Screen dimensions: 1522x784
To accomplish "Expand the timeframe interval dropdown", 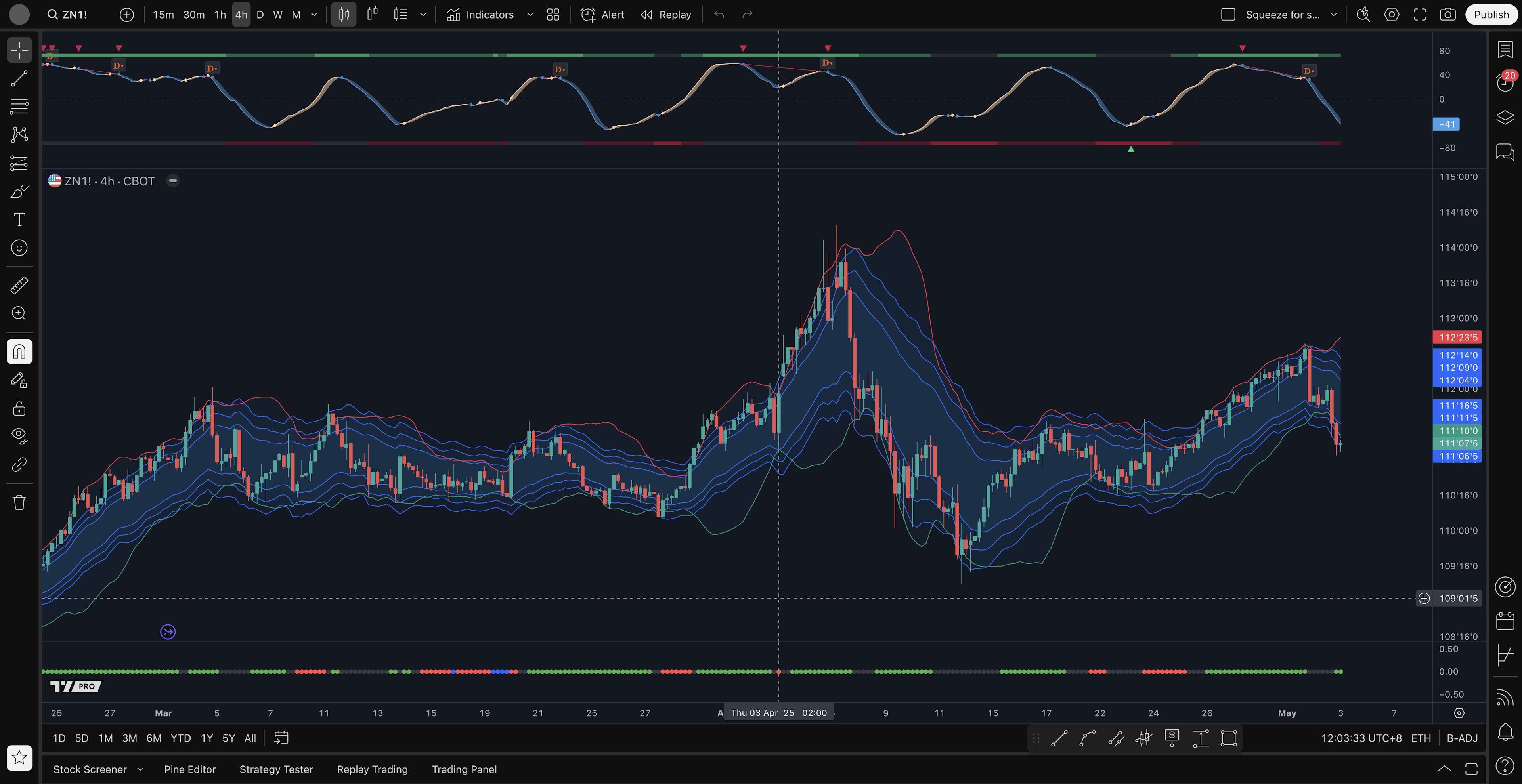I will tap(314, 15).
